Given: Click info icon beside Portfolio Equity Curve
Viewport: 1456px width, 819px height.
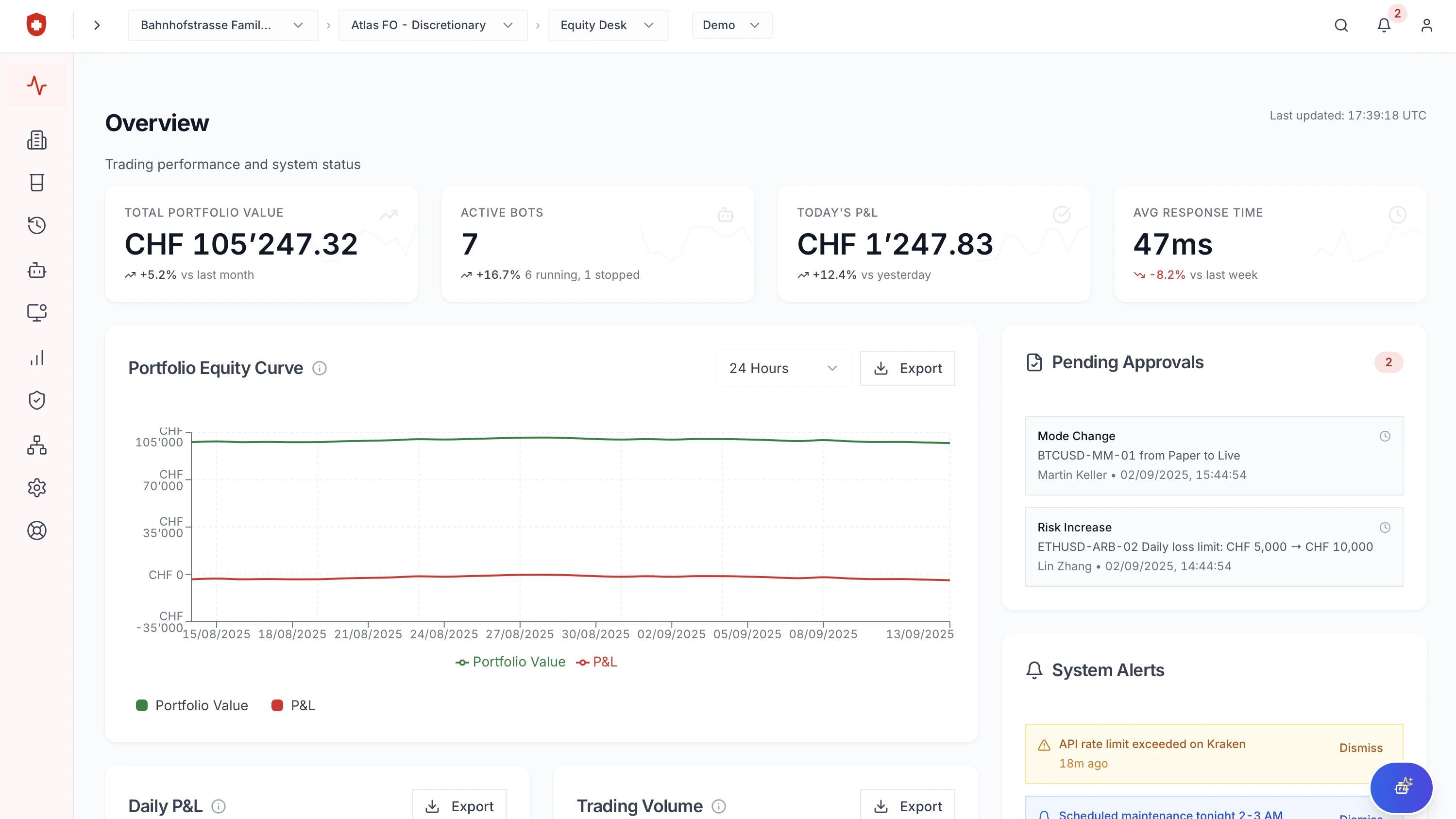Looking at the screenshot, I should click(320, 368).
